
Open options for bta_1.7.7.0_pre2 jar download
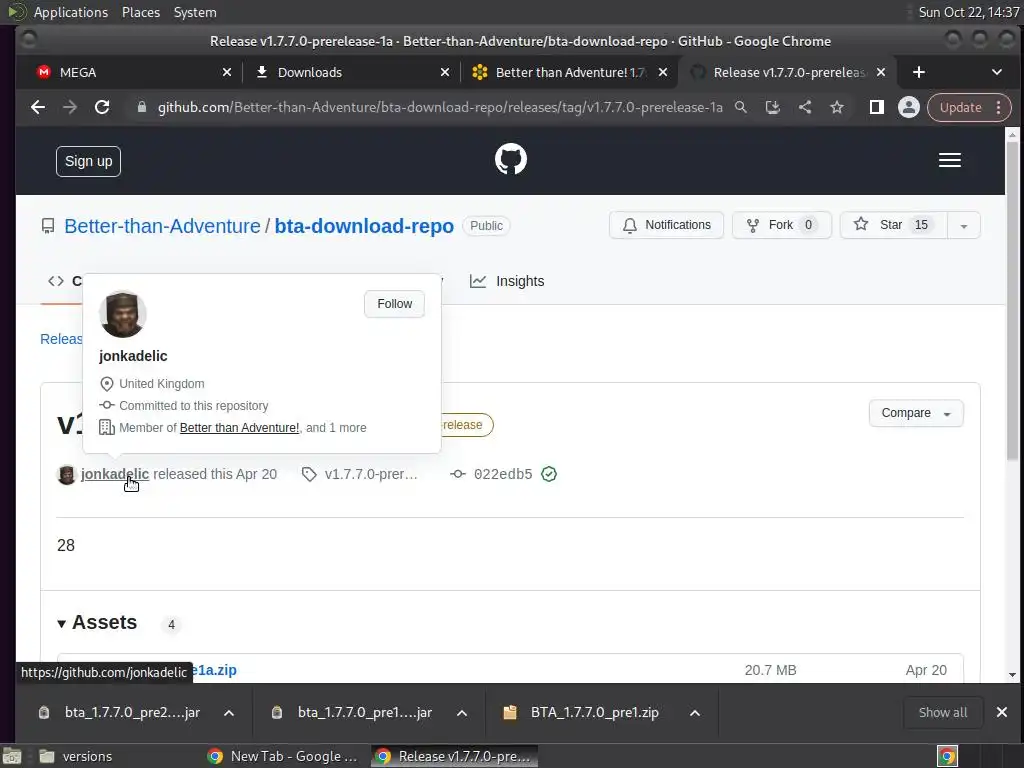(x=229, y=713)
